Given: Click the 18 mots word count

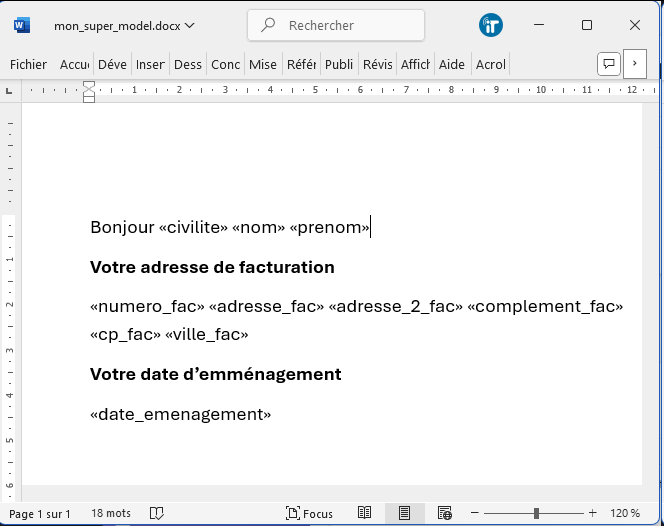Looking at the screenshot, I should [x=111, y=513].
